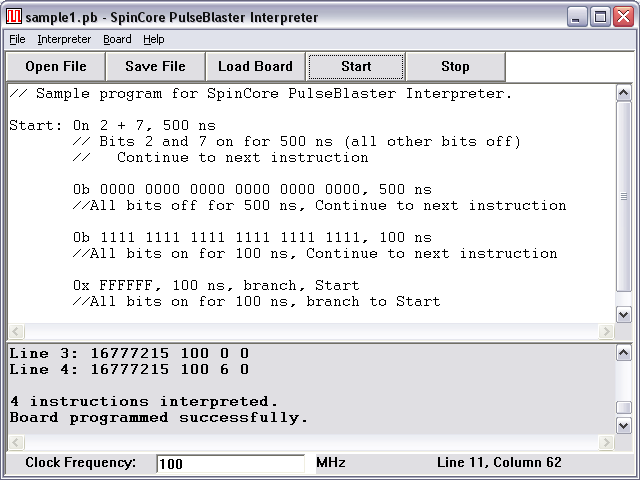Click the line 'Start: On 2 + 7, 500 ns'
The width and height of the screenshot is (640, 480).
[x=113, y=125]
